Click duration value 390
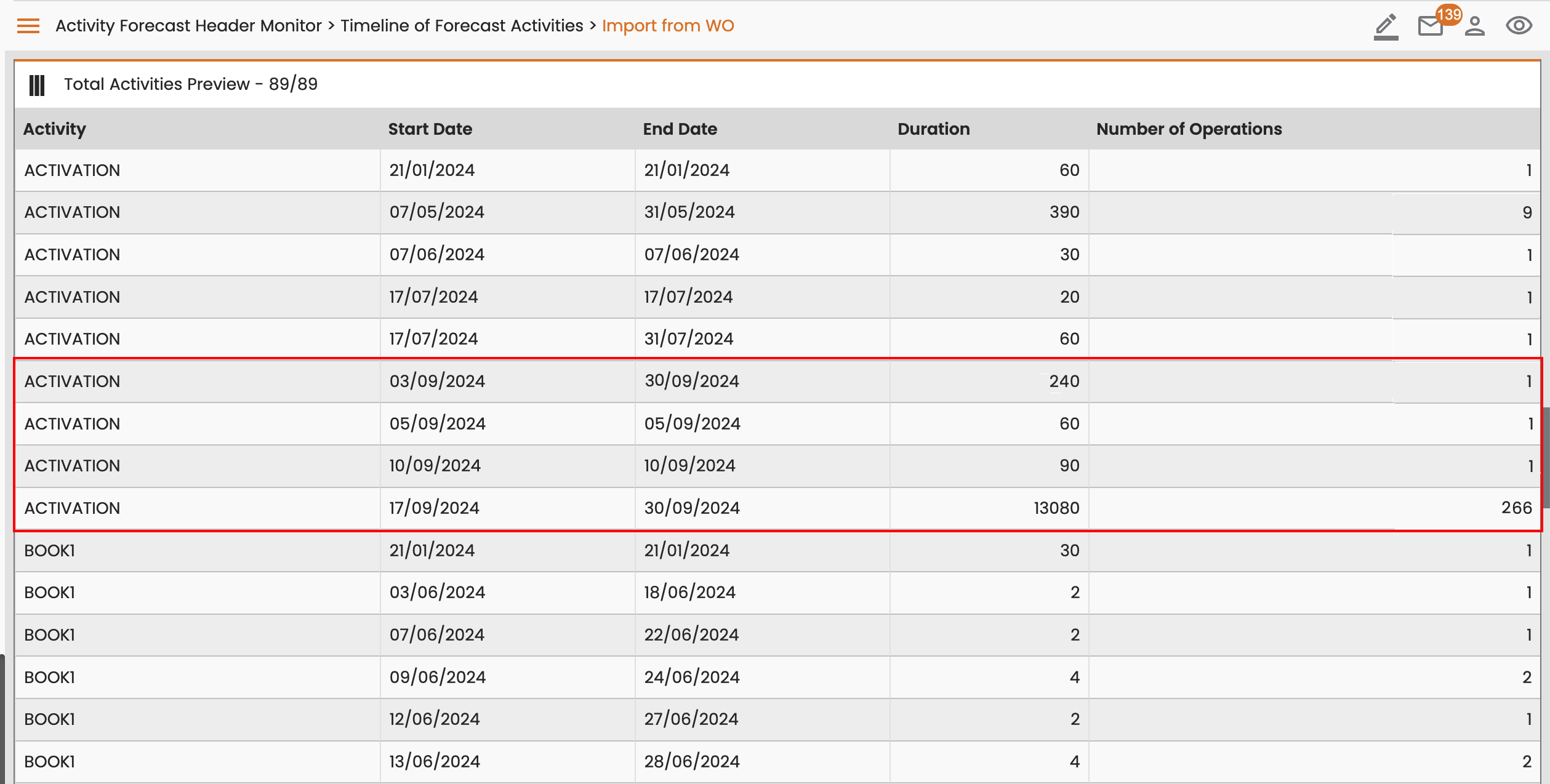Screen dimensions: 1550x784 1064,212
